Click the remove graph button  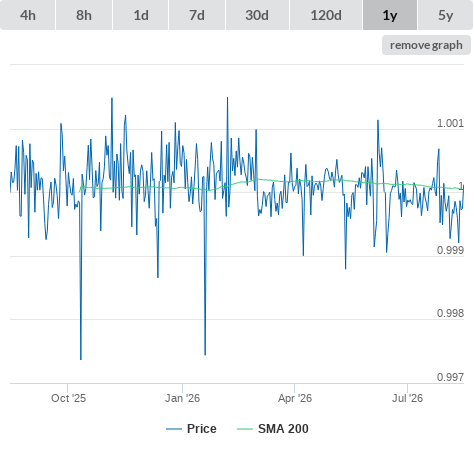[426, 45]
